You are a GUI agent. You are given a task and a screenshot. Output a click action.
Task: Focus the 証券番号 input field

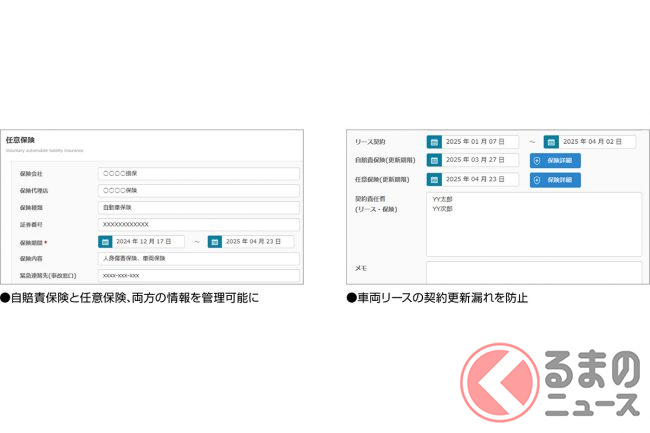click(198, 224)
